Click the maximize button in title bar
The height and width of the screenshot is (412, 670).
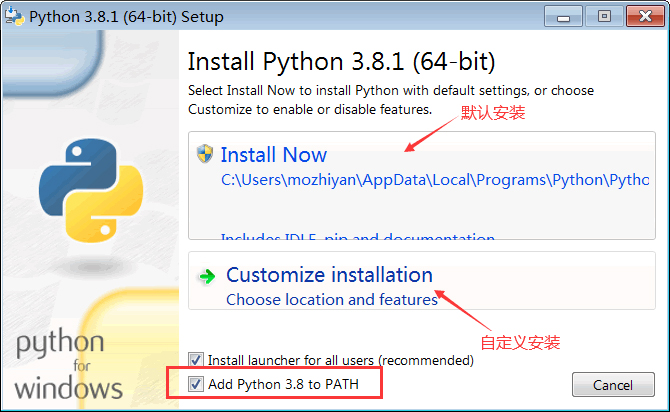(x=603, y=16)
